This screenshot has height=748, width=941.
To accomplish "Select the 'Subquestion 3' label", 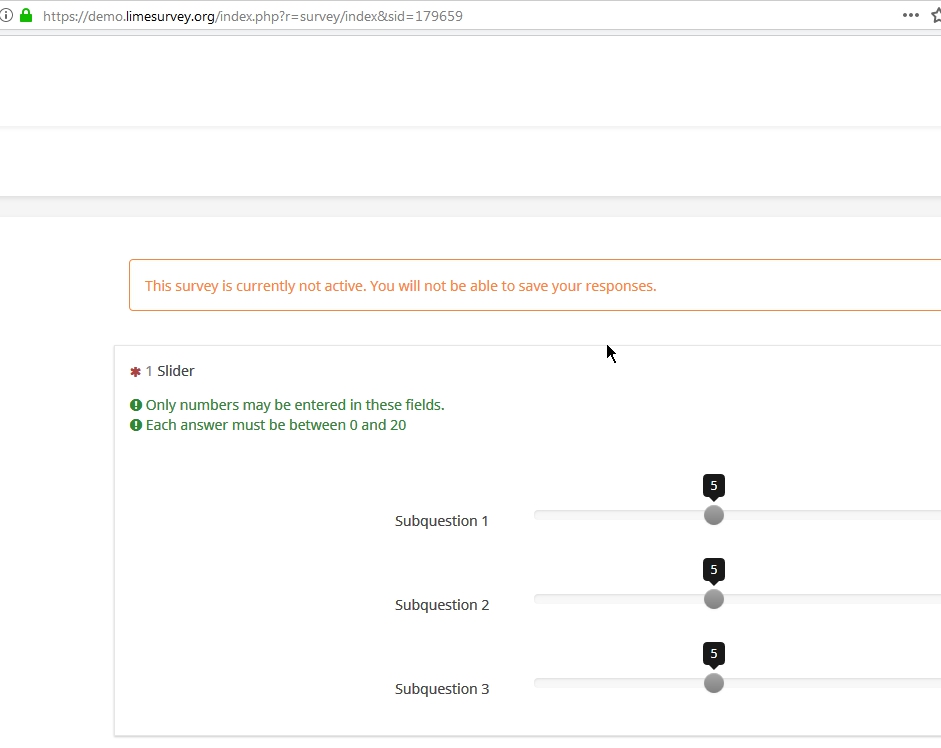I will (441, 689).
